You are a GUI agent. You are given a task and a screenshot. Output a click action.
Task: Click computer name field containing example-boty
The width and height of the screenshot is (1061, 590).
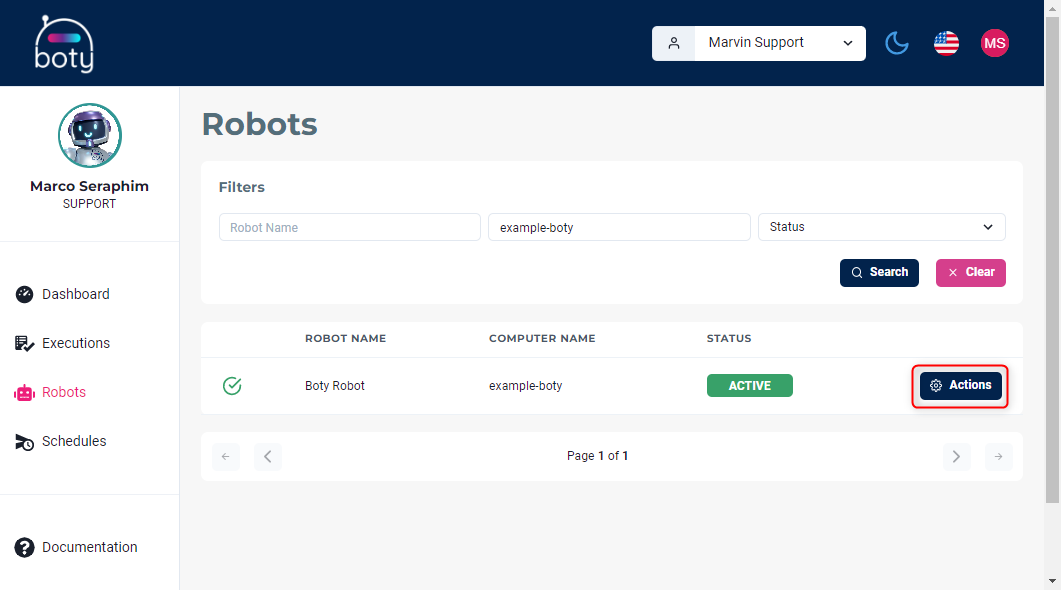tap(618, 227)
